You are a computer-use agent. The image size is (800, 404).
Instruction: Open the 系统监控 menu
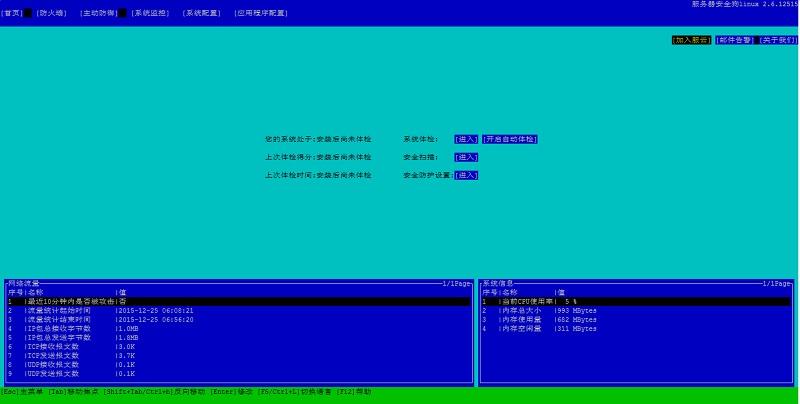click(150, 13)
